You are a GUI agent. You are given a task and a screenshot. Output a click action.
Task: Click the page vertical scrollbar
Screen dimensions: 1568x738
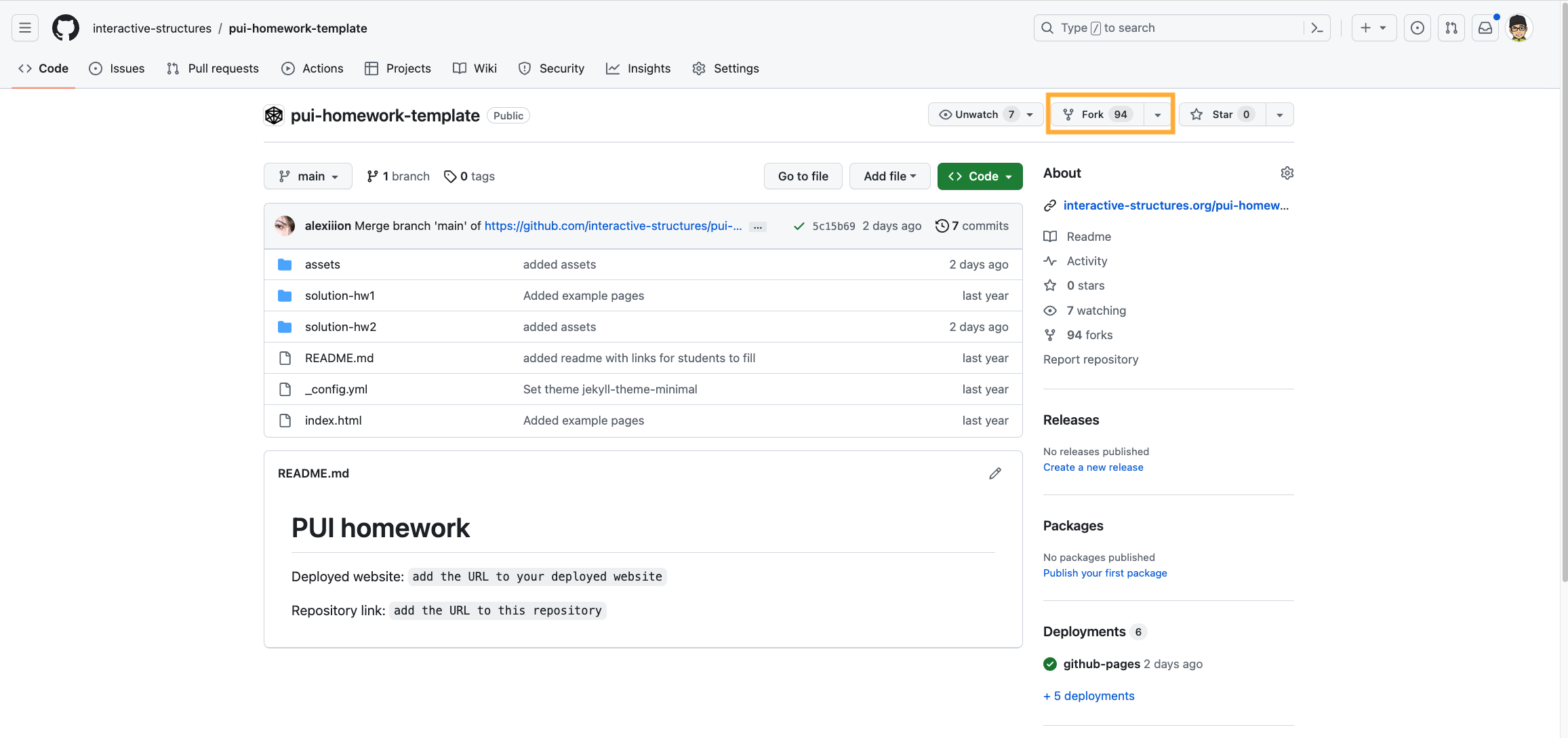[1564, 292]
